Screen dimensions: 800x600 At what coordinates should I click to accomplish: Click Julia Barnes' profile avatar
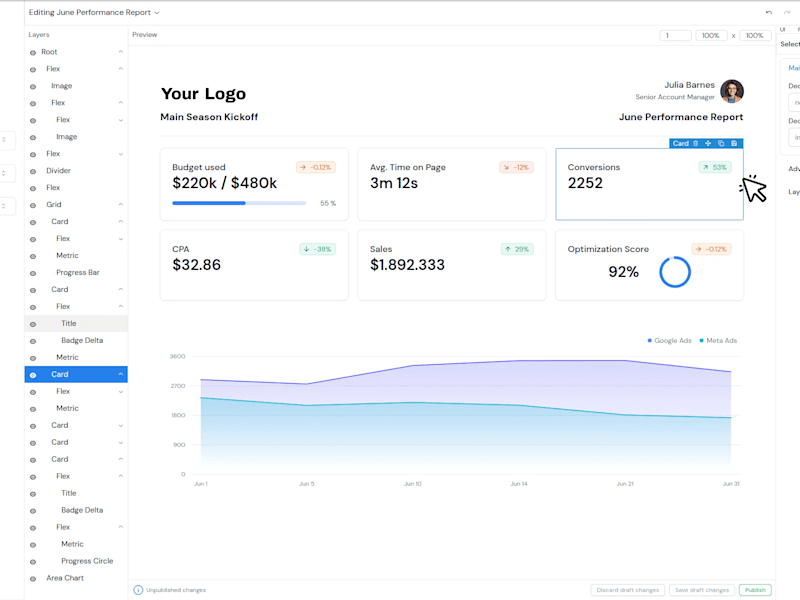[732, 91]
